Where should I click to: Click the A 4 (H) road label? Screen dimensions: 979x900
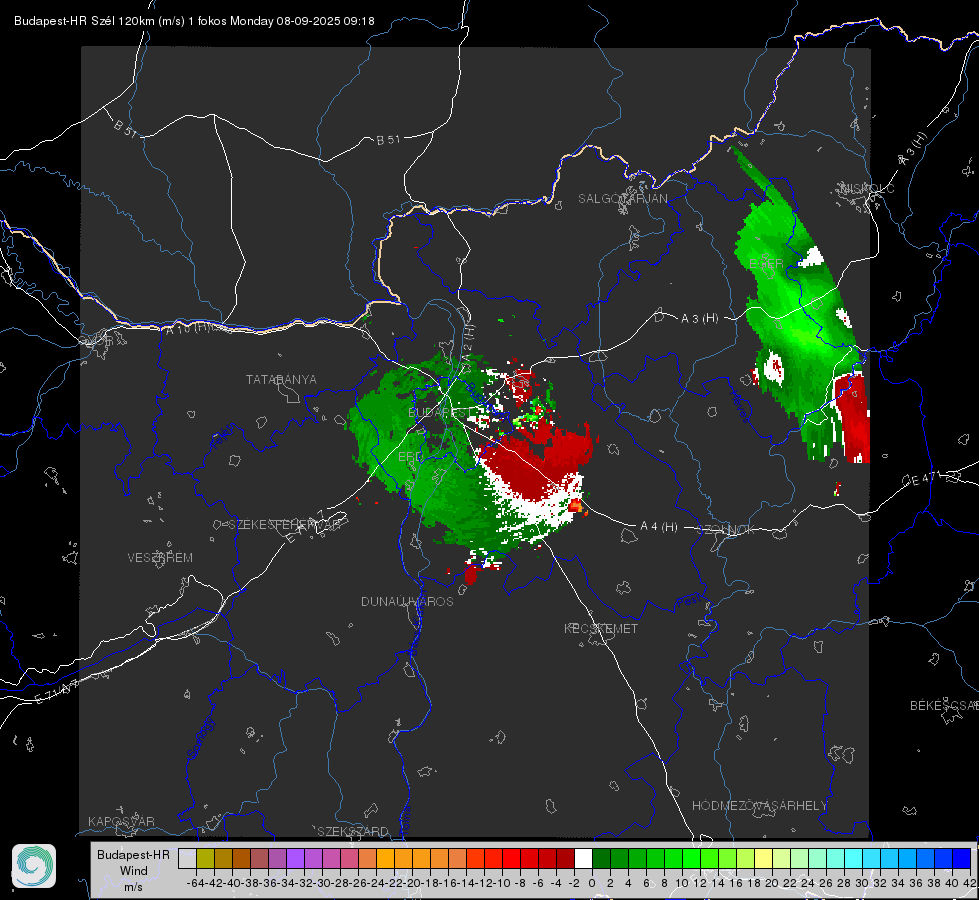click(x=659, y=527)
